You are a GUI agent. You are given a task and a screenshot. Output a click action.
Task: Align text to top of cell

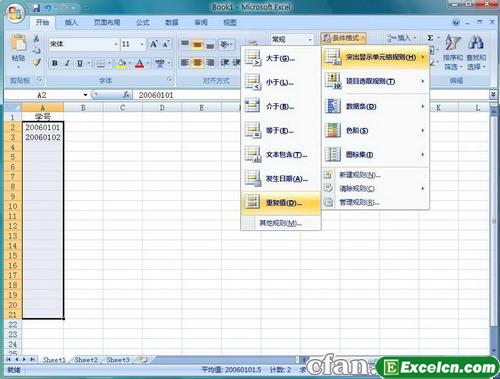[185, 44]
